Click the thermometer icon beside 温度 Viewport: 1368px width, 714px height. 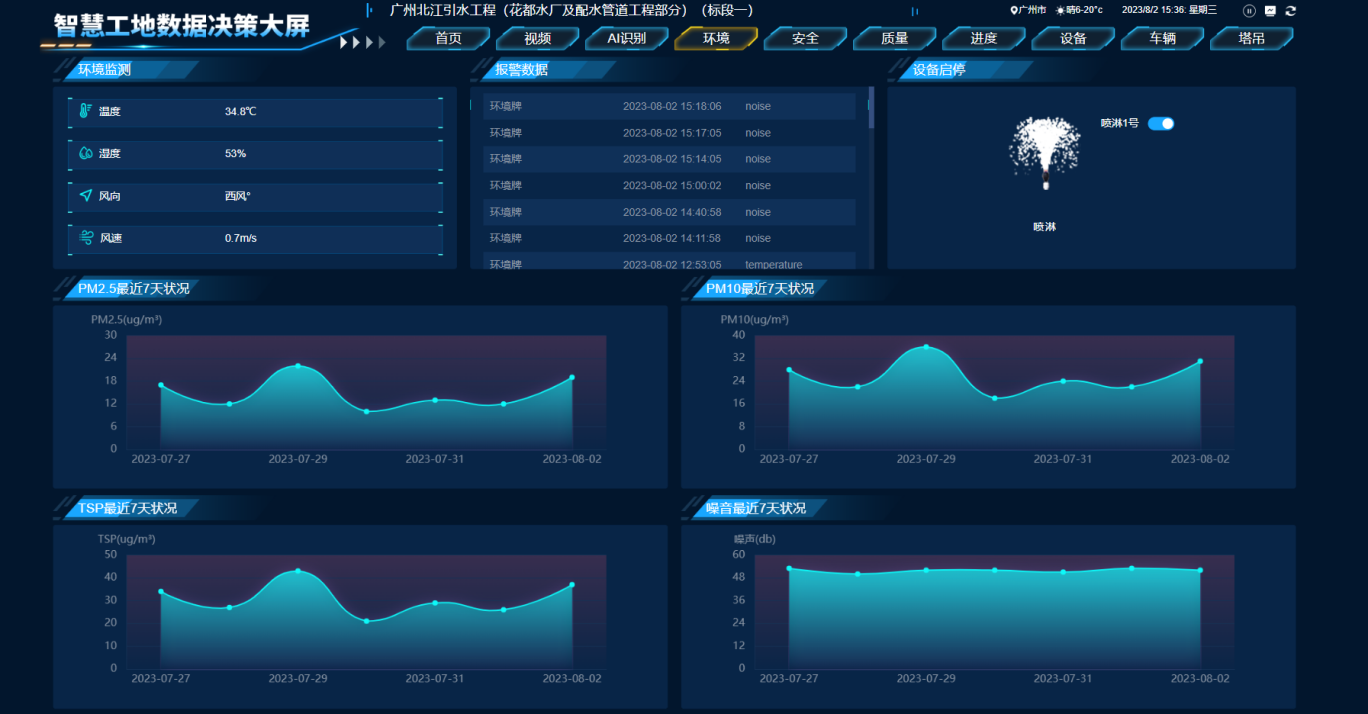[x=86, y=111]
